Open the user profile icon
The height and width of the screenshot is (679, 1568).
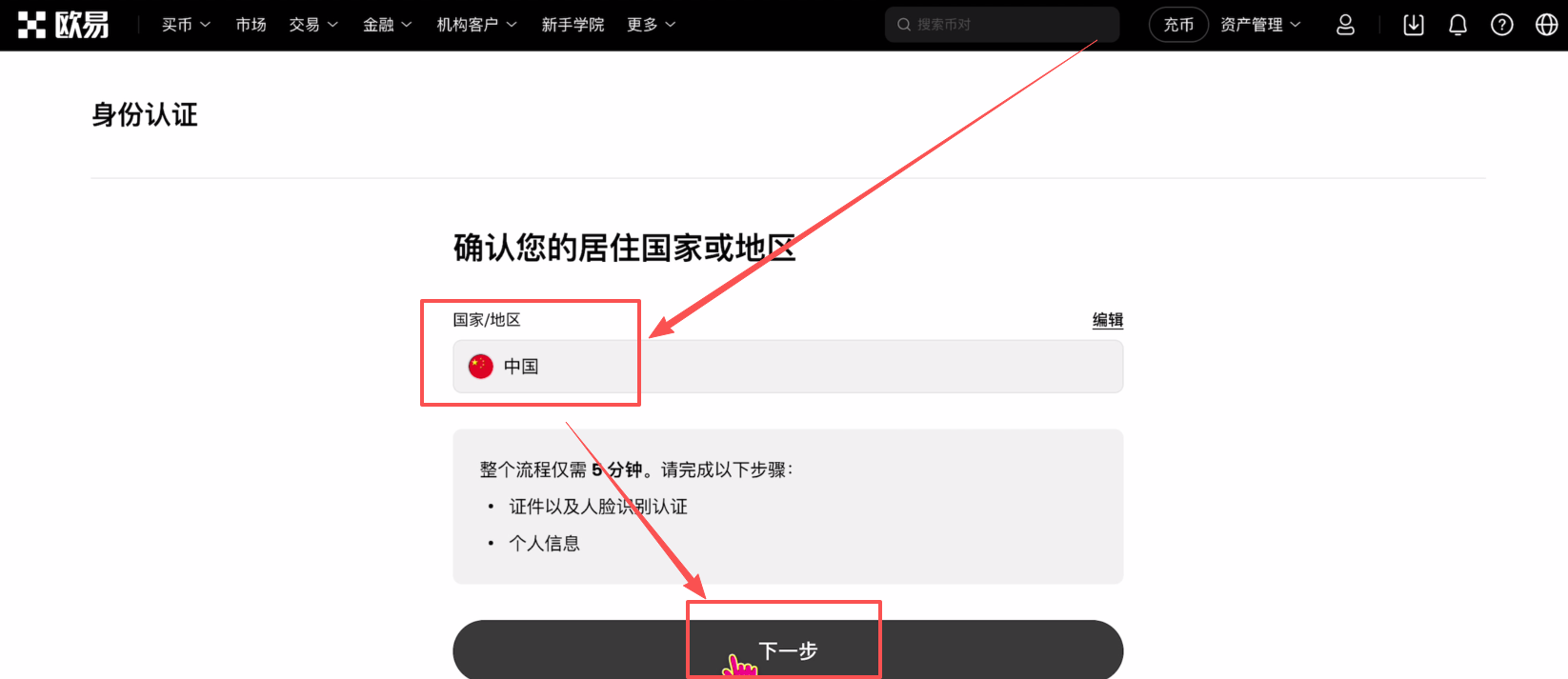(x=1345, y=25)
